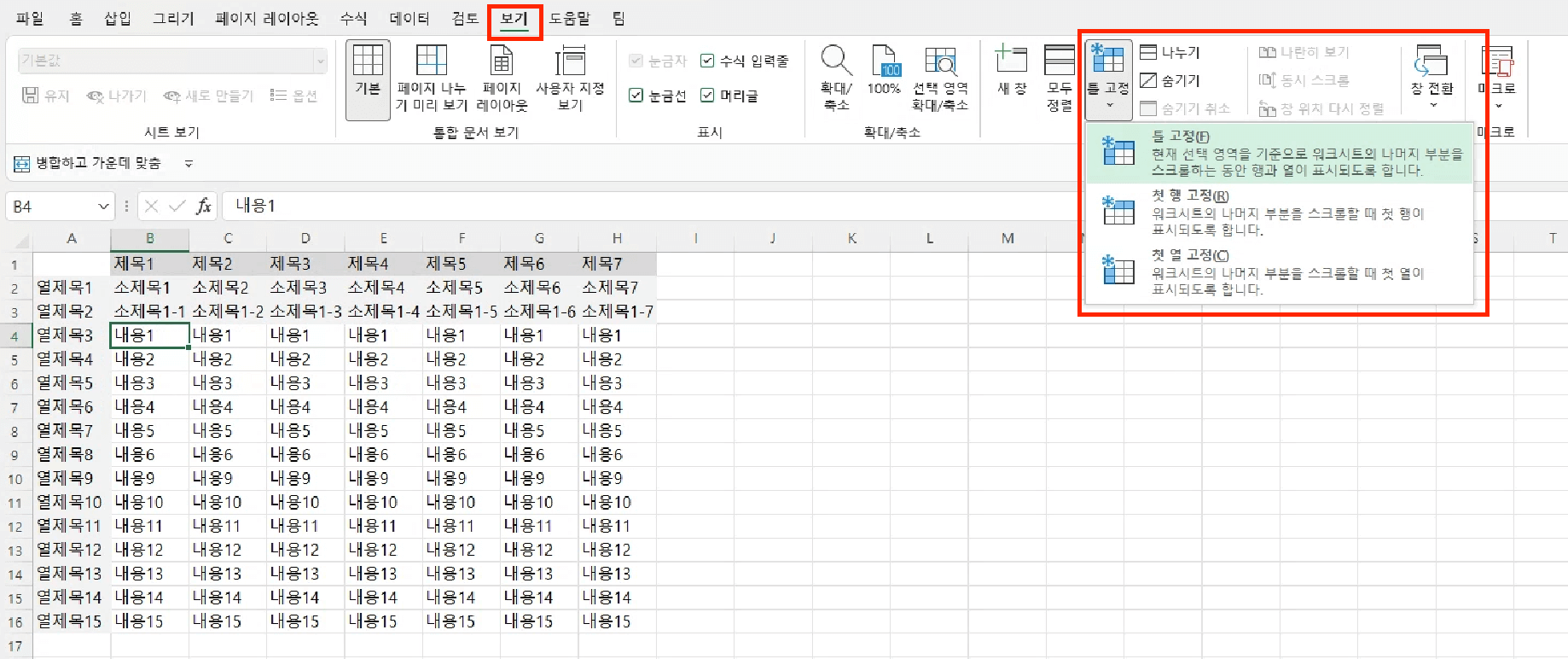1568x659 pixels.
Task: Click the 확대/축소 magnifier icon
Action: click(836, 61)
